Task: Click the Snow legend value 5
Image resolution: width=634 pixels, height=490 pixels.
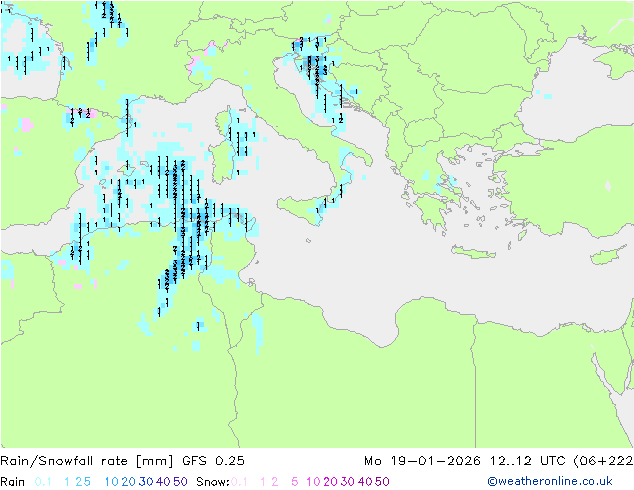Action: click(295, 482)
